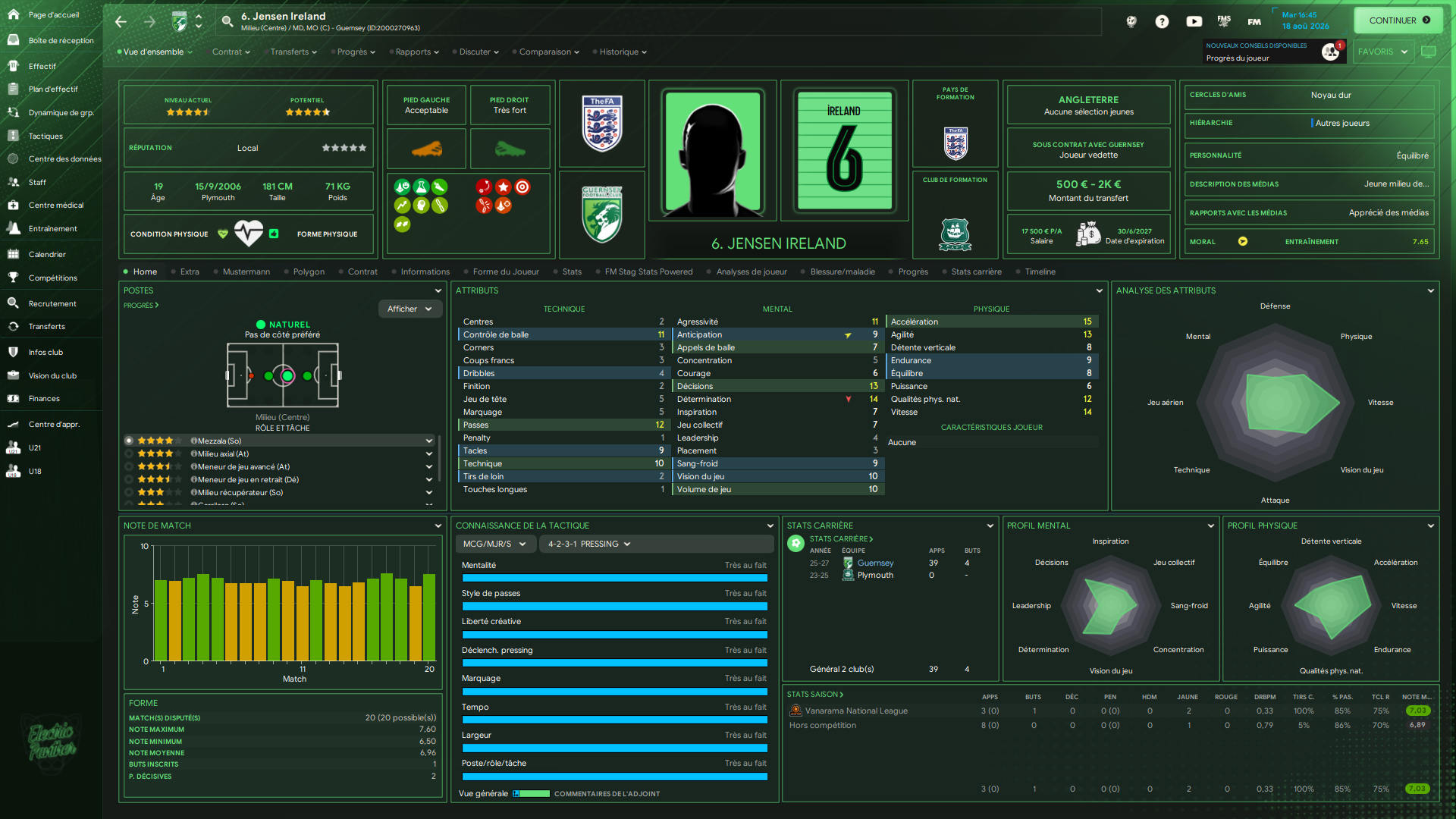
Task: Expand the Favoris dropdown
Action: [x=1382, y=52]
